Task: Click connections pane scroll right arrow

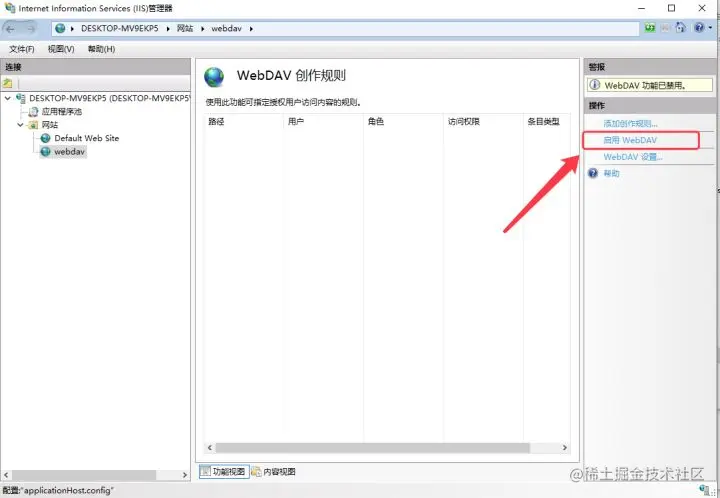Action: click(x=185, y=475)
